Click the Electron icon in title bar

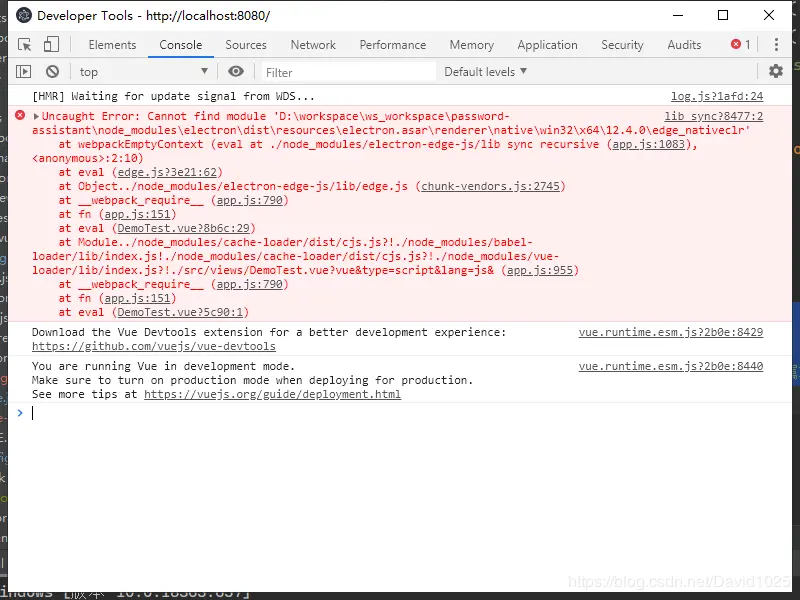[x=23, y=15]
